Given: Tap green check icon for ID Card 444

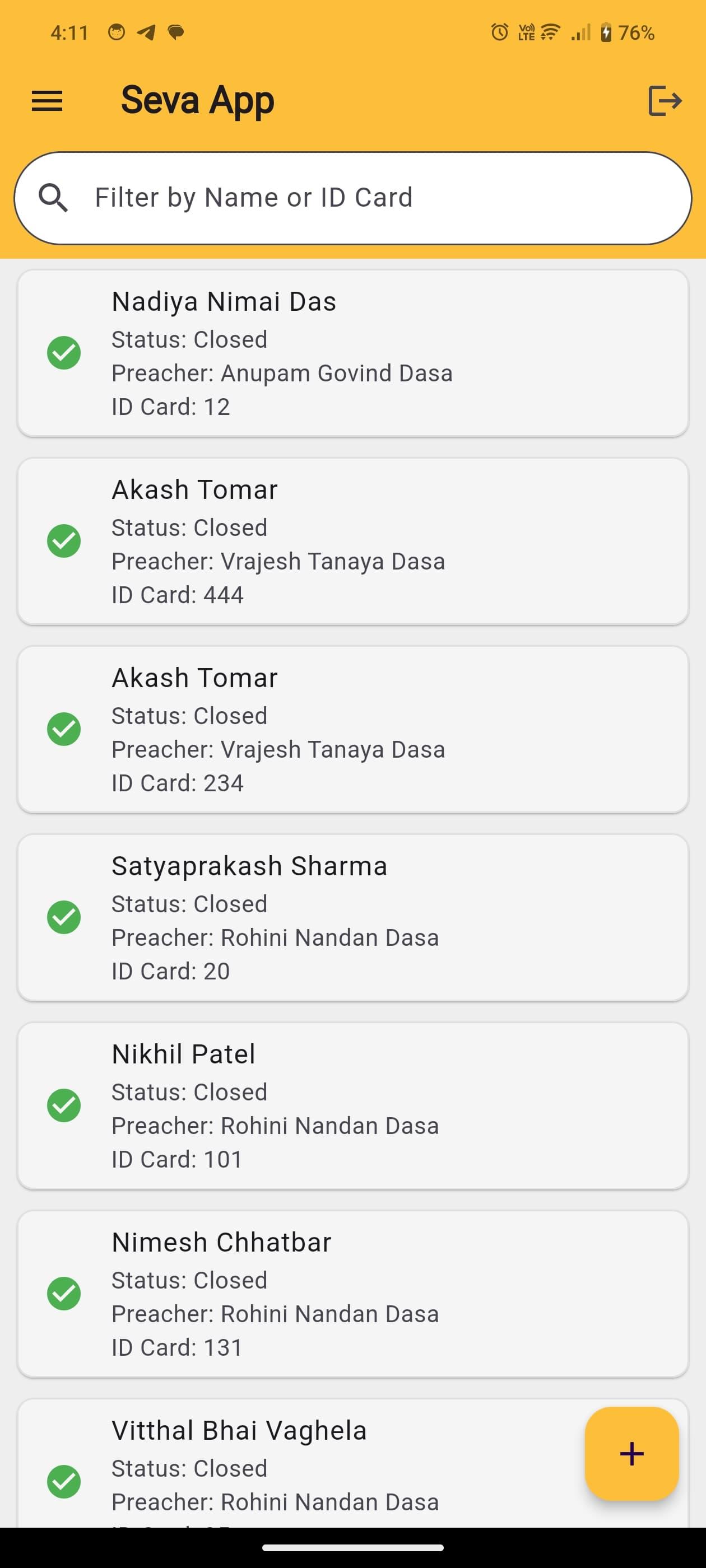Looking at the screenshot, I should (64, 541).
